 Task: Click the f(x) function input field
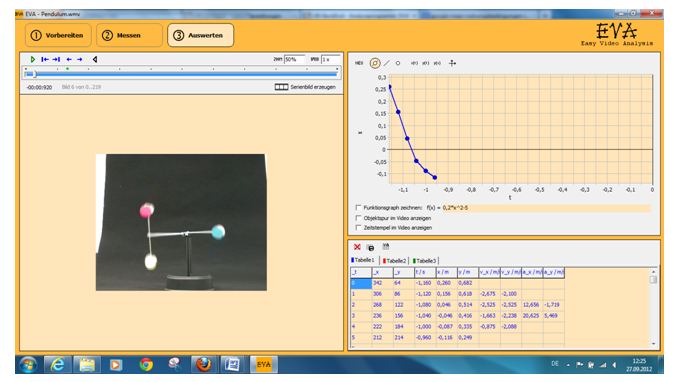546,208
